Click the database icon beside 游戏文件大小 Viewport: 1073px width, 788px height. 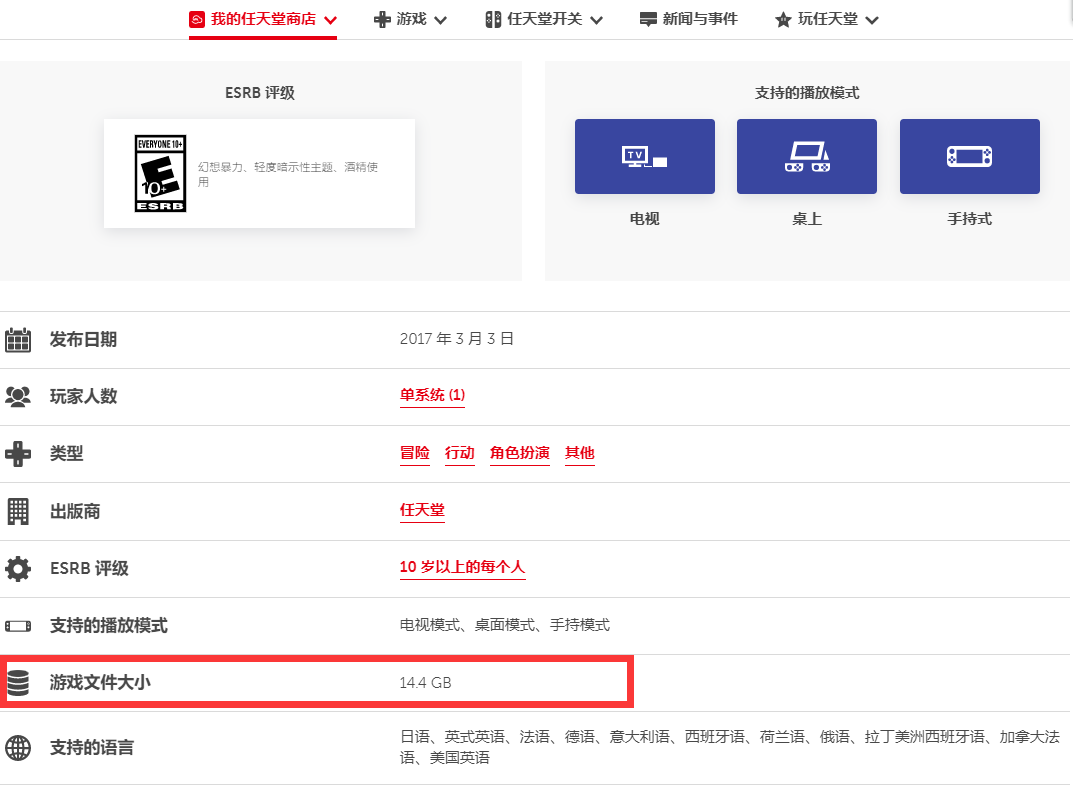(18, 683)
